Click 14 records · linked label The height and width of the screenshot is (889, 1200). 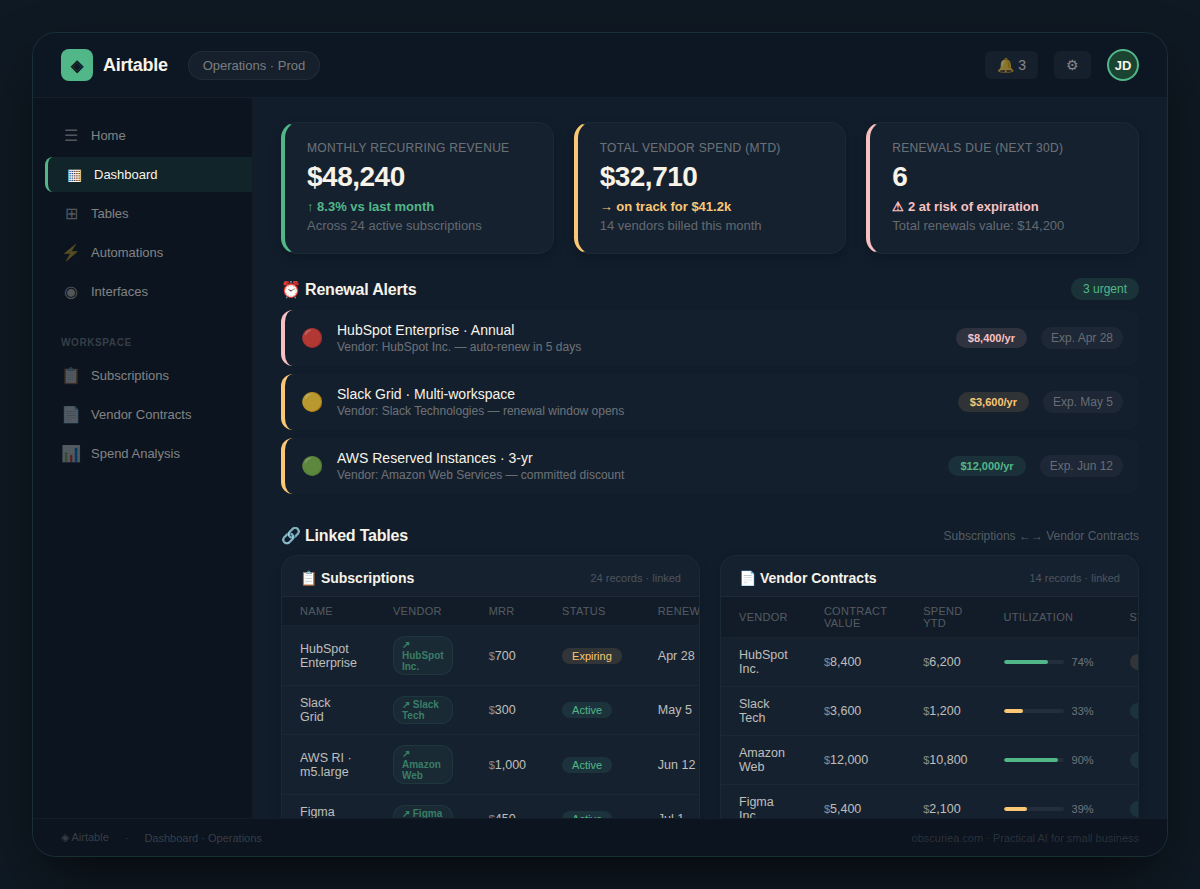1074,578
